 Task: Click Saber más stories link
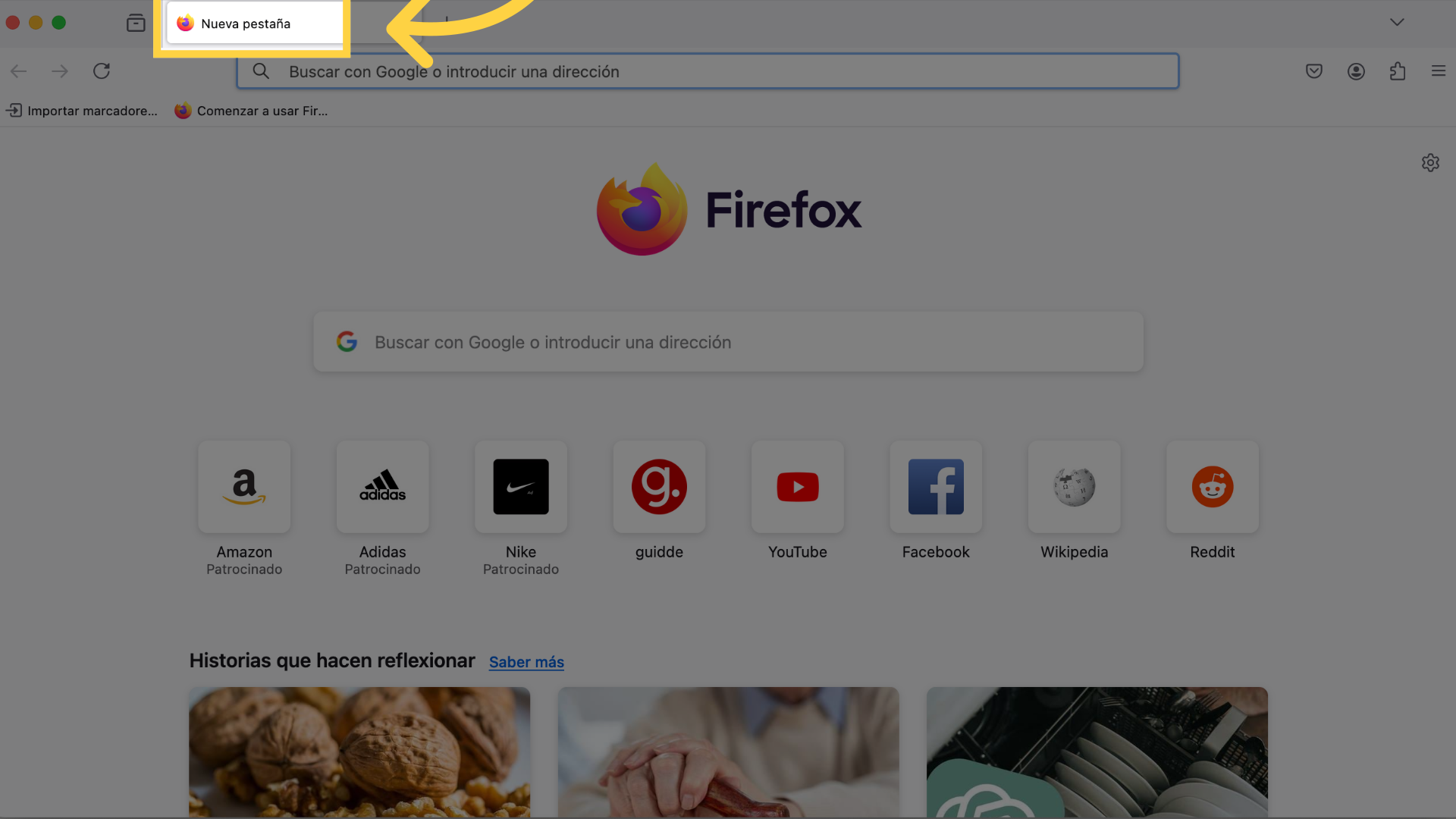526,662
